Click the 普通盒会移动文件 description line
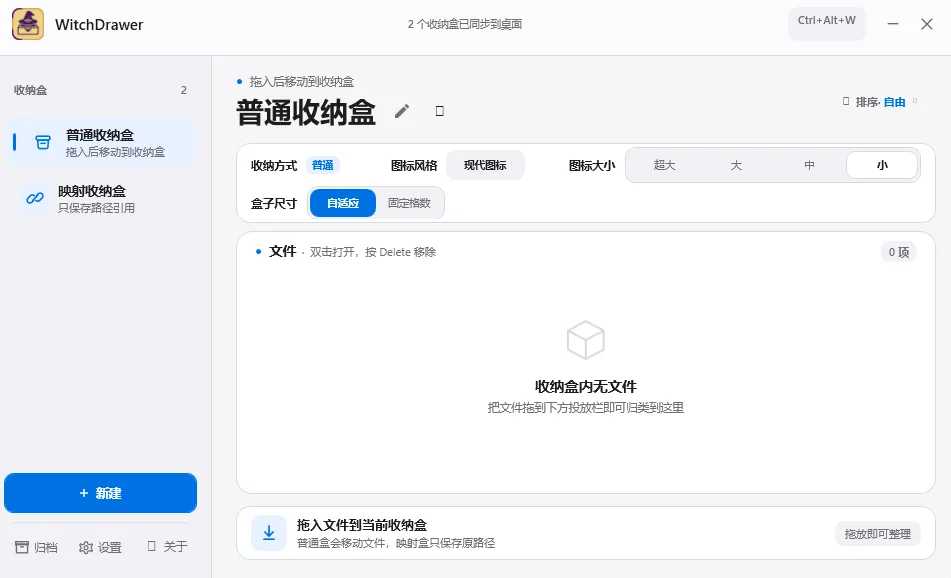This screenshot has width=951, height=578. pyautogui.click(x=396, y=543)
